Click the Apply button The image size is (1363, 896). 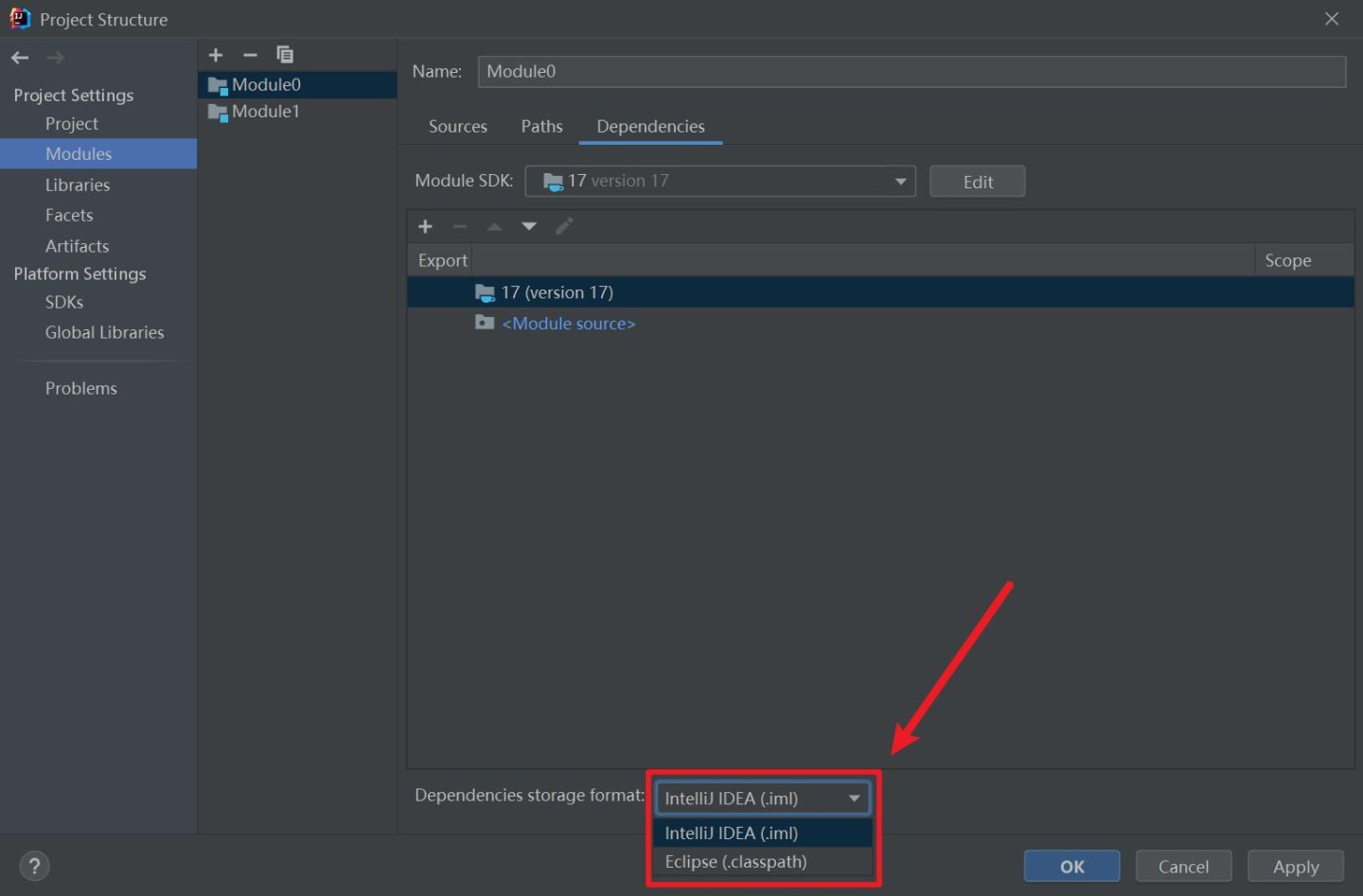1296,867
